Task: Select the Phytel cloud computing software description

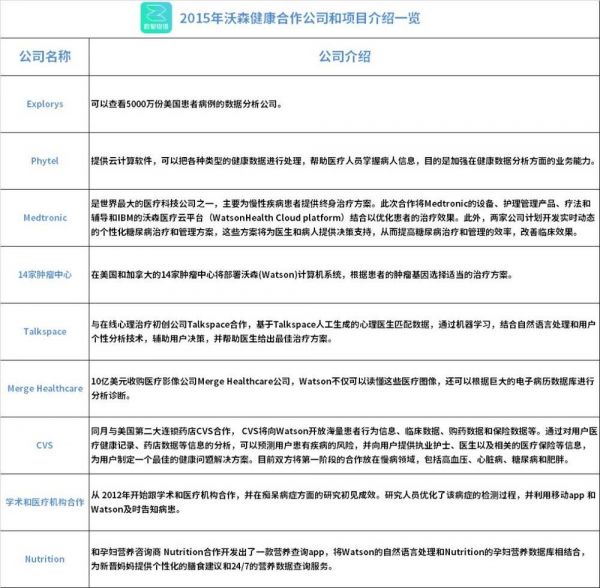Action: tap(342, 160)
